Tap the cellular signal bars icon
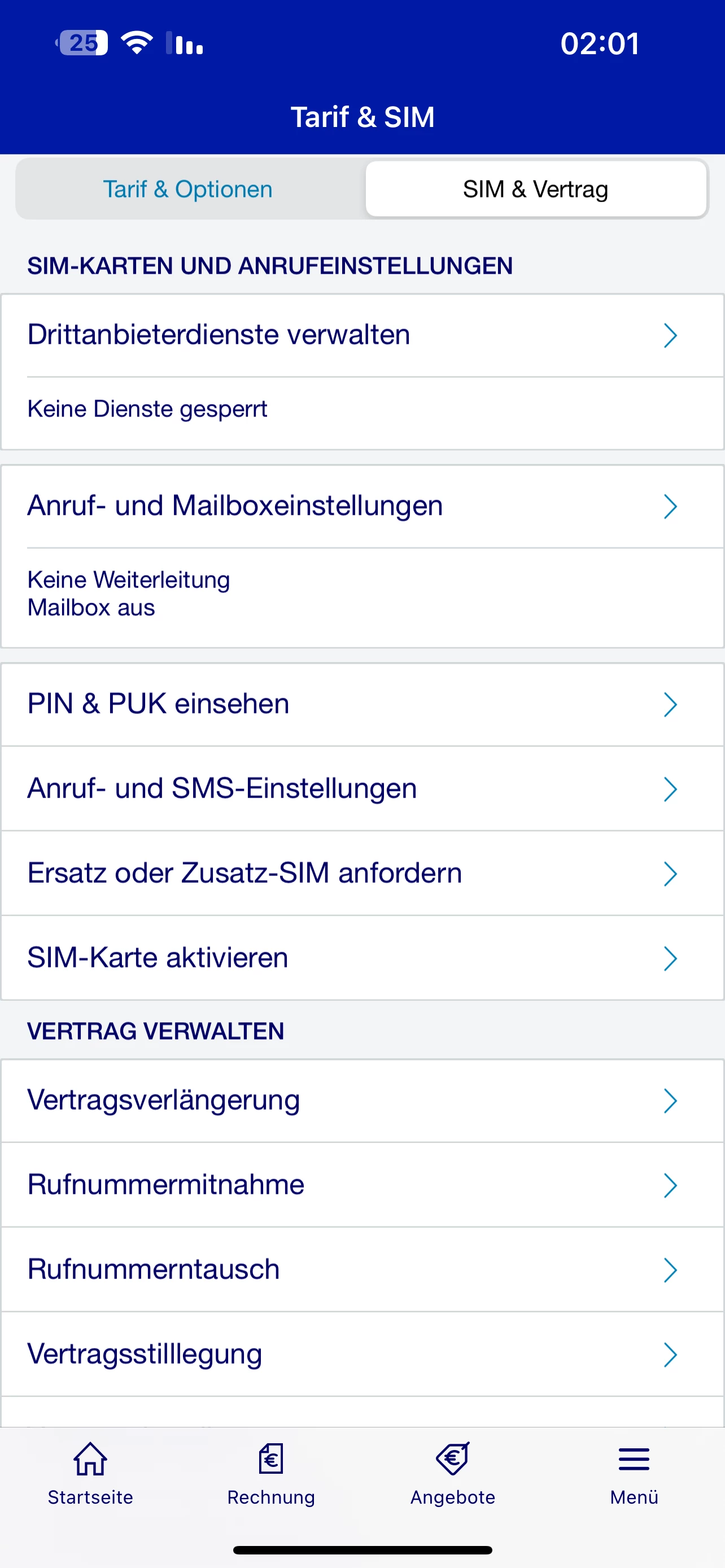The image size is (725, 1568). coord(186,43)
